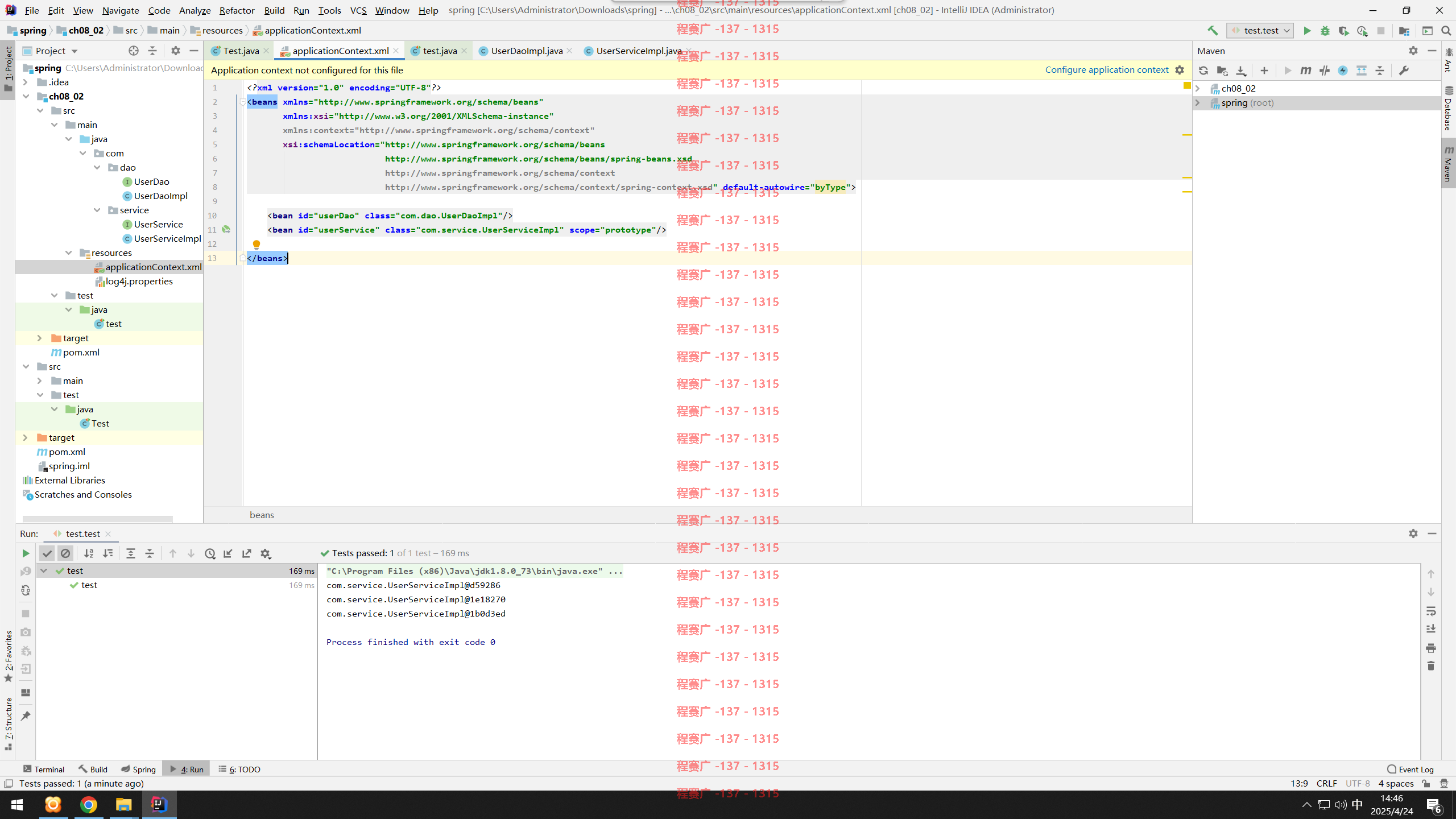Image resolution: width=1456 pixels, height=819 pixels.
Task: Open Project panel gear options
Action: [176, 51]
